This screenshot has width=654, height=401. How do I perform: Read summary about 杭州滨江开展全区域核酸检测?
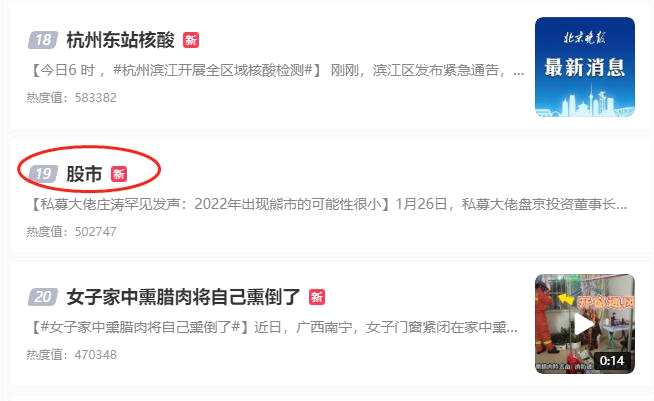coord(277,70)
